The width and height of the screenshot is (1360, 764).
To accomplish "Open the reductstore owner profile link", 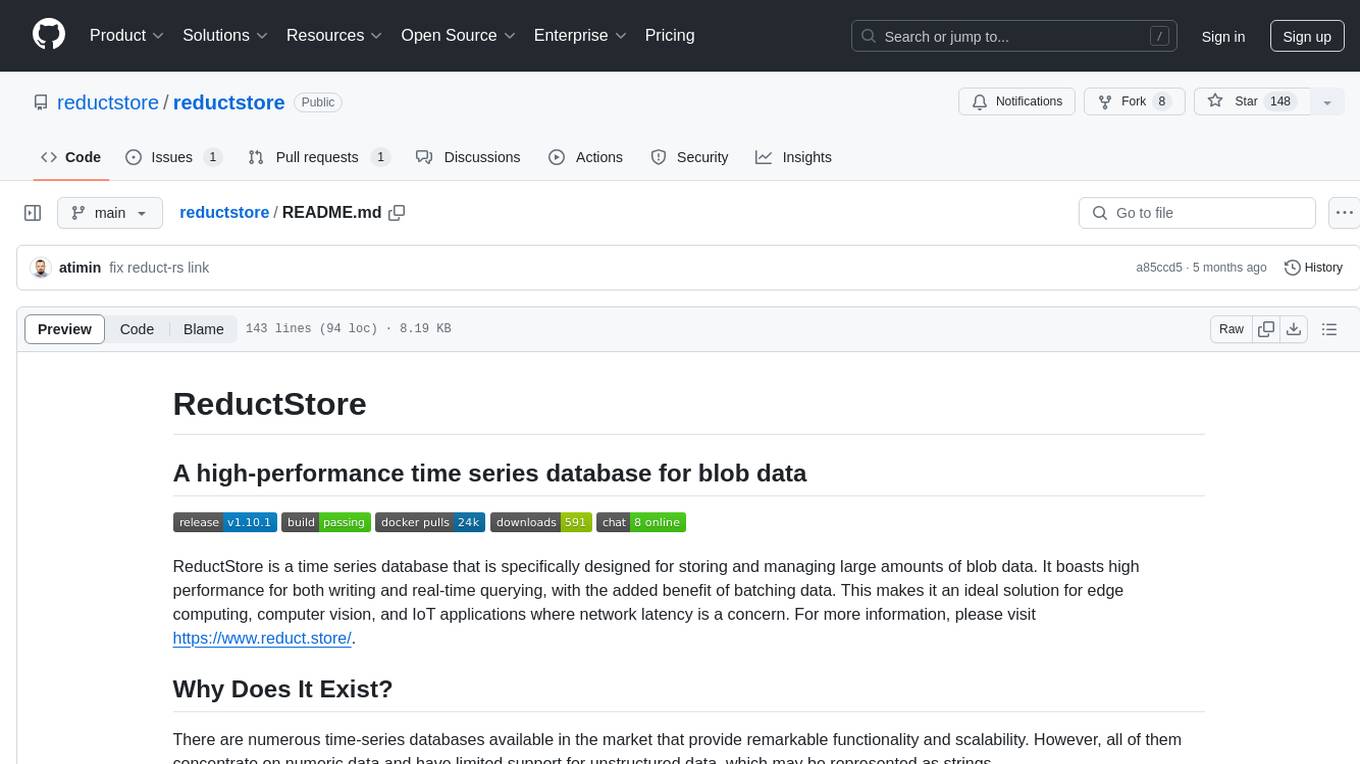I will click(108, 102).
